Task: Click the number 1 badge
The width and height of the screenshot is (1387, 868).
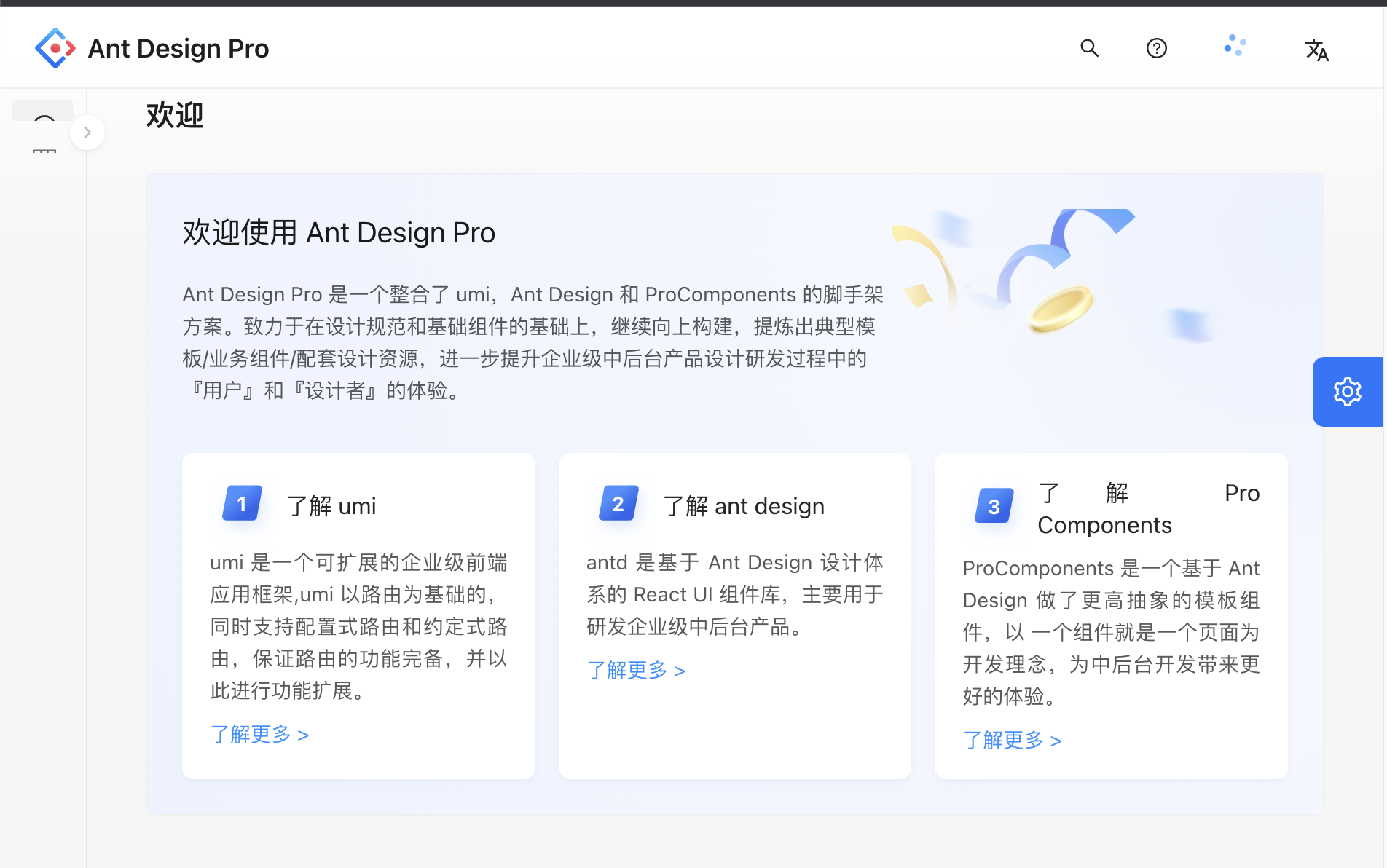Action: pyautogui.click(x=242, y=504)
